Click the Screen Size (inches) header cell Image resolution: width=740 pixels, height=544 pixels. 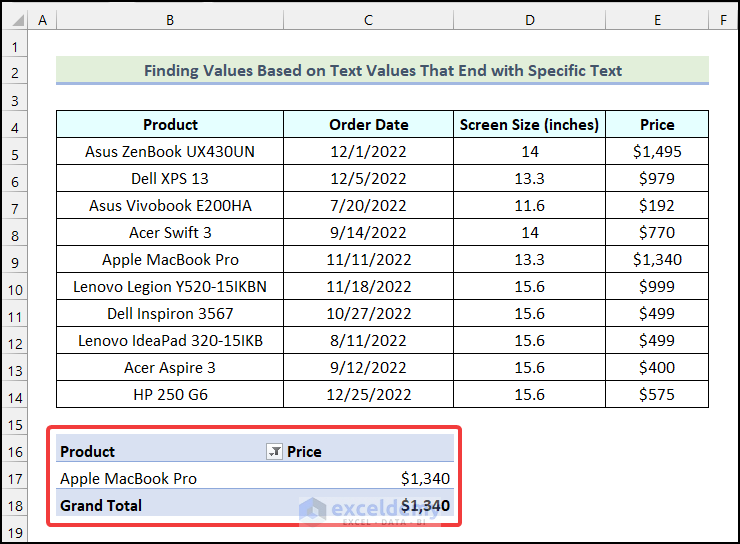pos(529,125)
